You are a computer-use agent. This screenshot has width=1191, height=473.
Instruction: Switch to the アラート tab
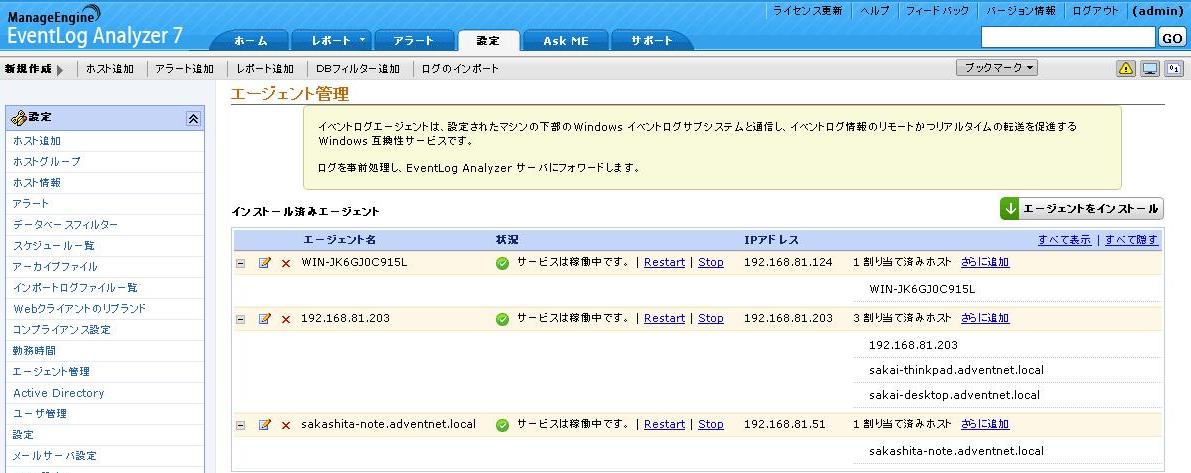click(x=414, y=41)
